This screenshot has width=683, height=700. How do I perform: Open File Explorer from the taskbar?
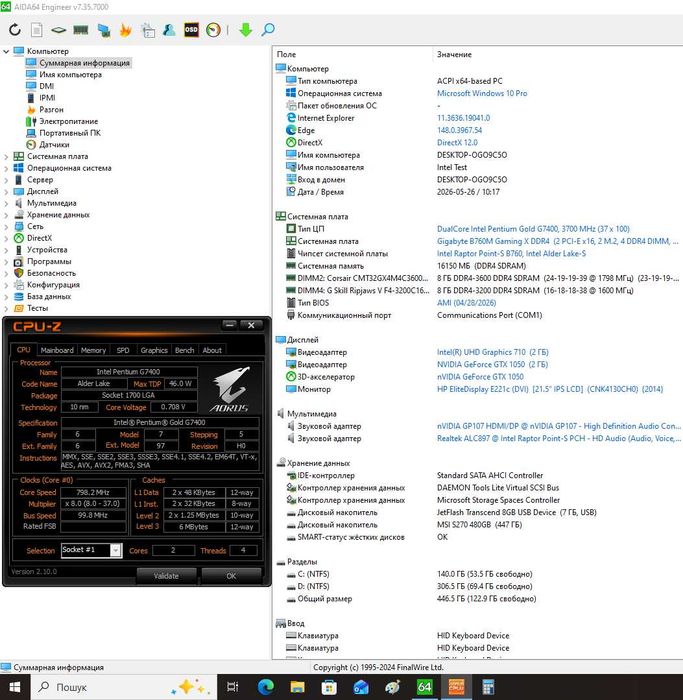pos(297,687)
